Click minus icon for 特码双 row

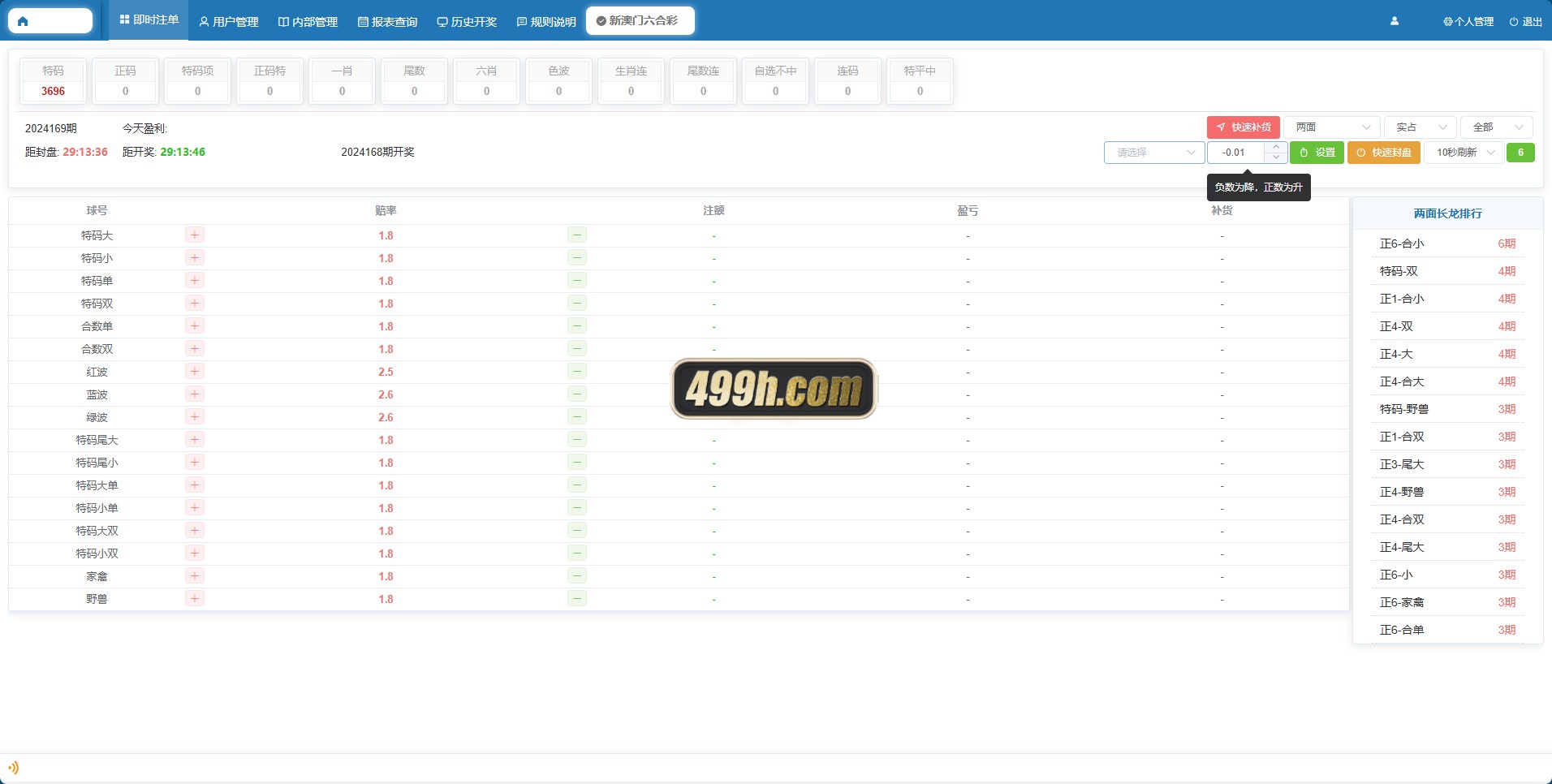coord(577,304)
